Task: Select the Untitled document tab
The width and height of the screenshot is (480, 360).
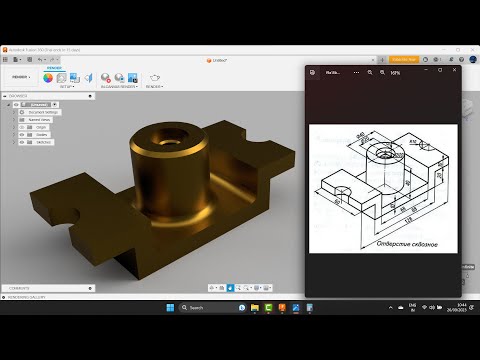Action: [217, 60]
